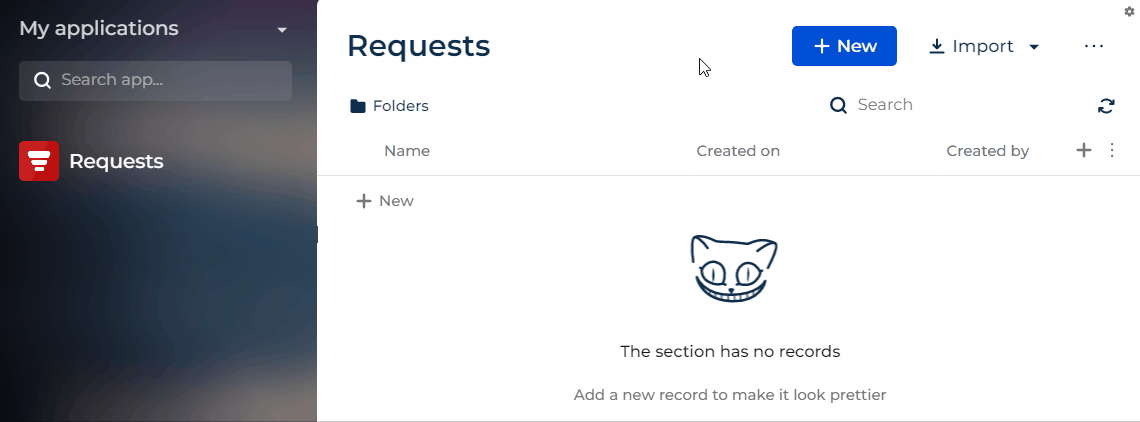
Task: Expand the My applications dropdown
Action: [282, 30]
